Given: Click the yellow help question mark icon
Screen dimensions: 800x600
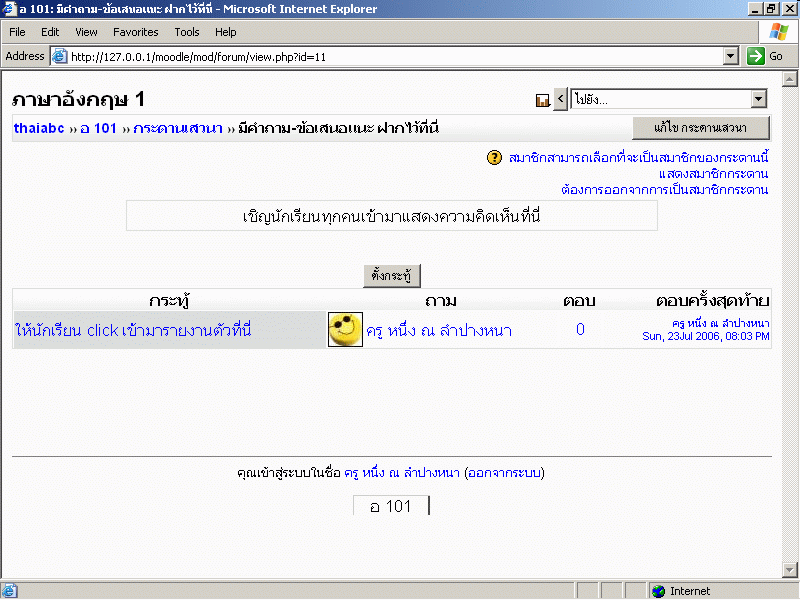Looking at the screenshot, I should click(494, 158).
